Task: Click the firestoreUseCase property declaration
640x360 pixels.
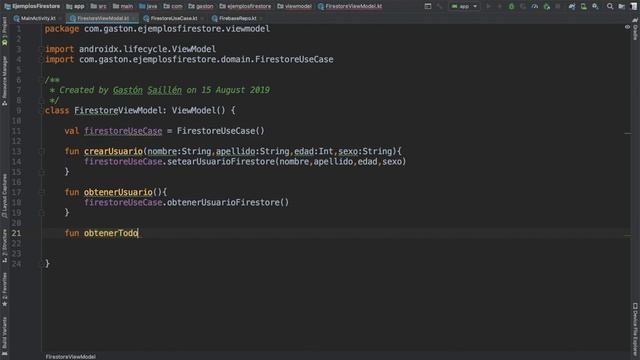Action: click(123, 131)
